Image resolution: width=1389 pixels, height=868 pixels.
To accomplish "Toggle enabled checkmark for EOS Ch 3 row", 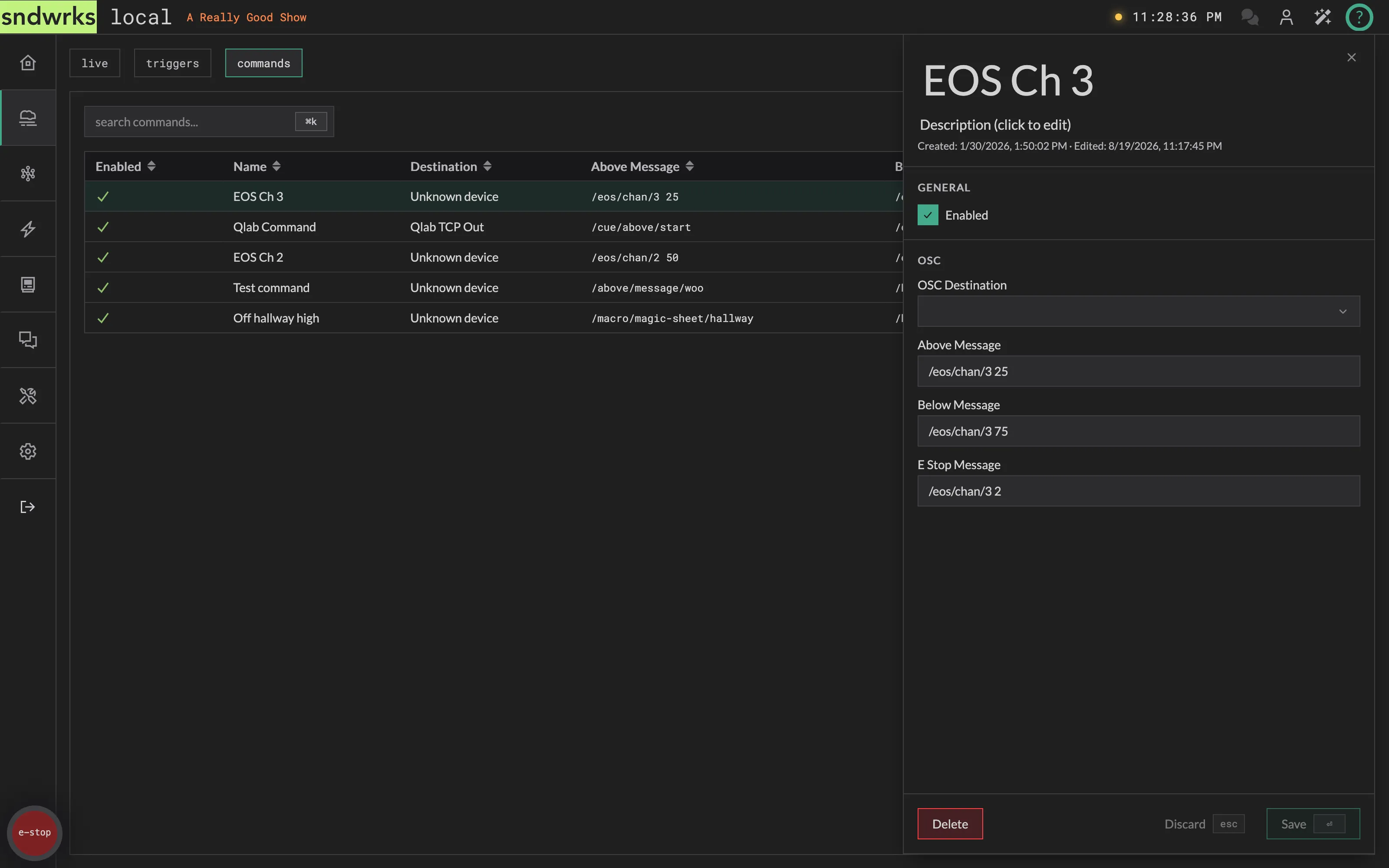I will point(103,197).
